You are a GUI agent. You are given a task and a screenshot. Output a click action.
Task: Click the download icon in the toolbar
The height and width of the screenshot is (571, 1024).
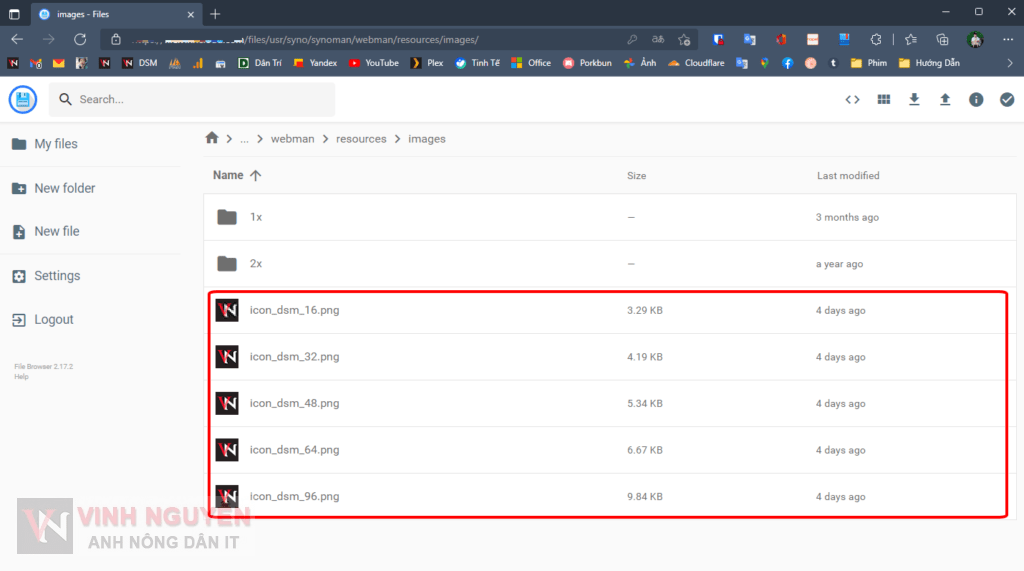tap(914, 100)
